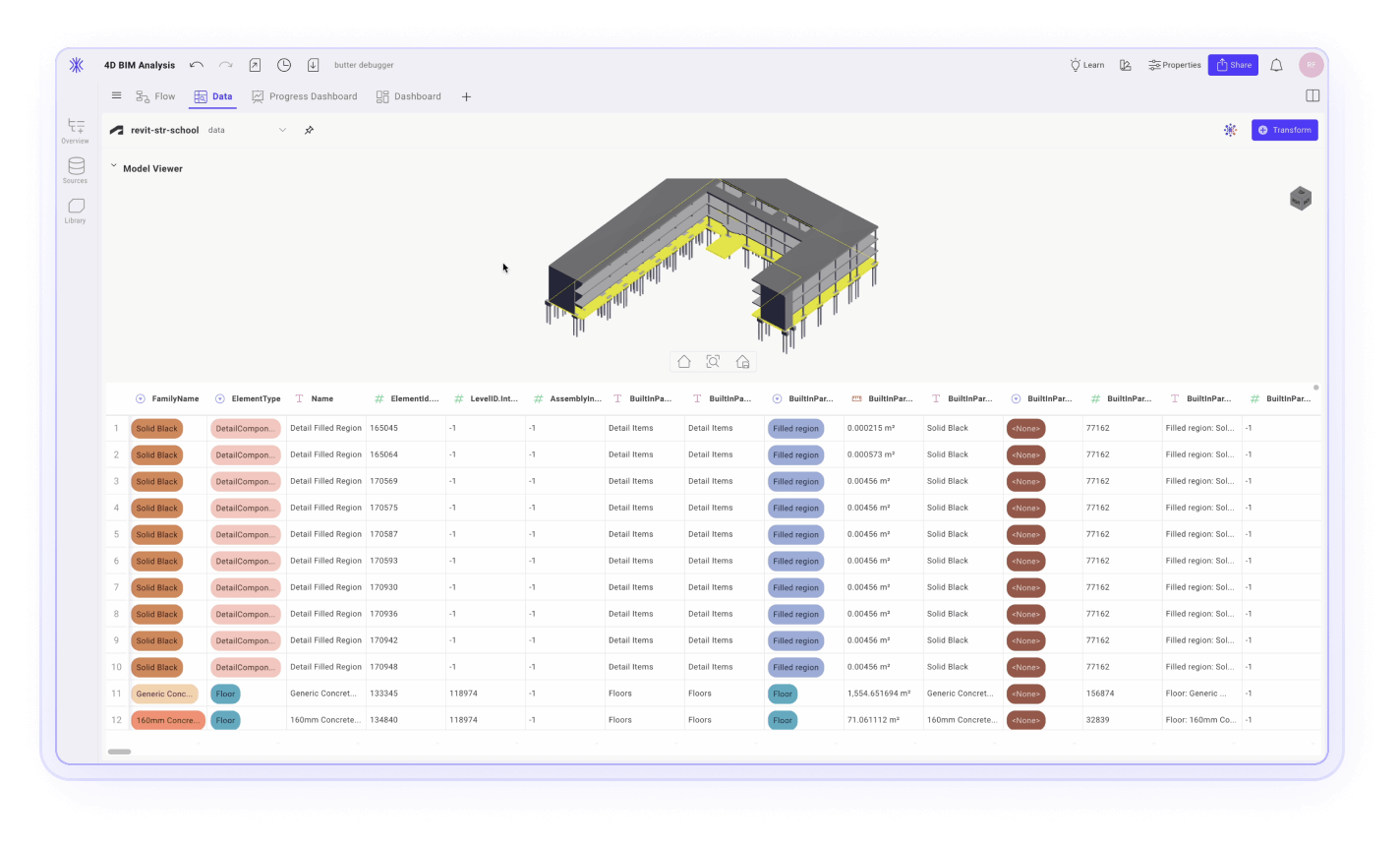
Task: Click the zoom-to-fit icon below the 3D model
Action: 712,361
